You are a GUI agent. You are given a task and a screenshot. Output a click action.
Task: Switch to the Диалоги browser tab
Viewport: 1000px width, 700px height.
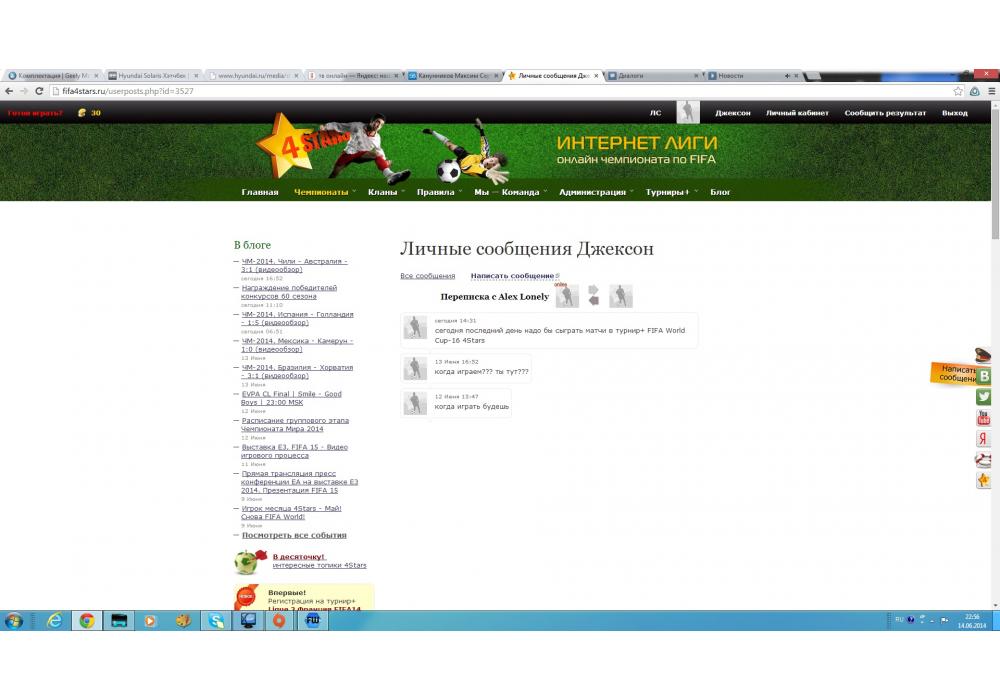(x=650, y=76)
